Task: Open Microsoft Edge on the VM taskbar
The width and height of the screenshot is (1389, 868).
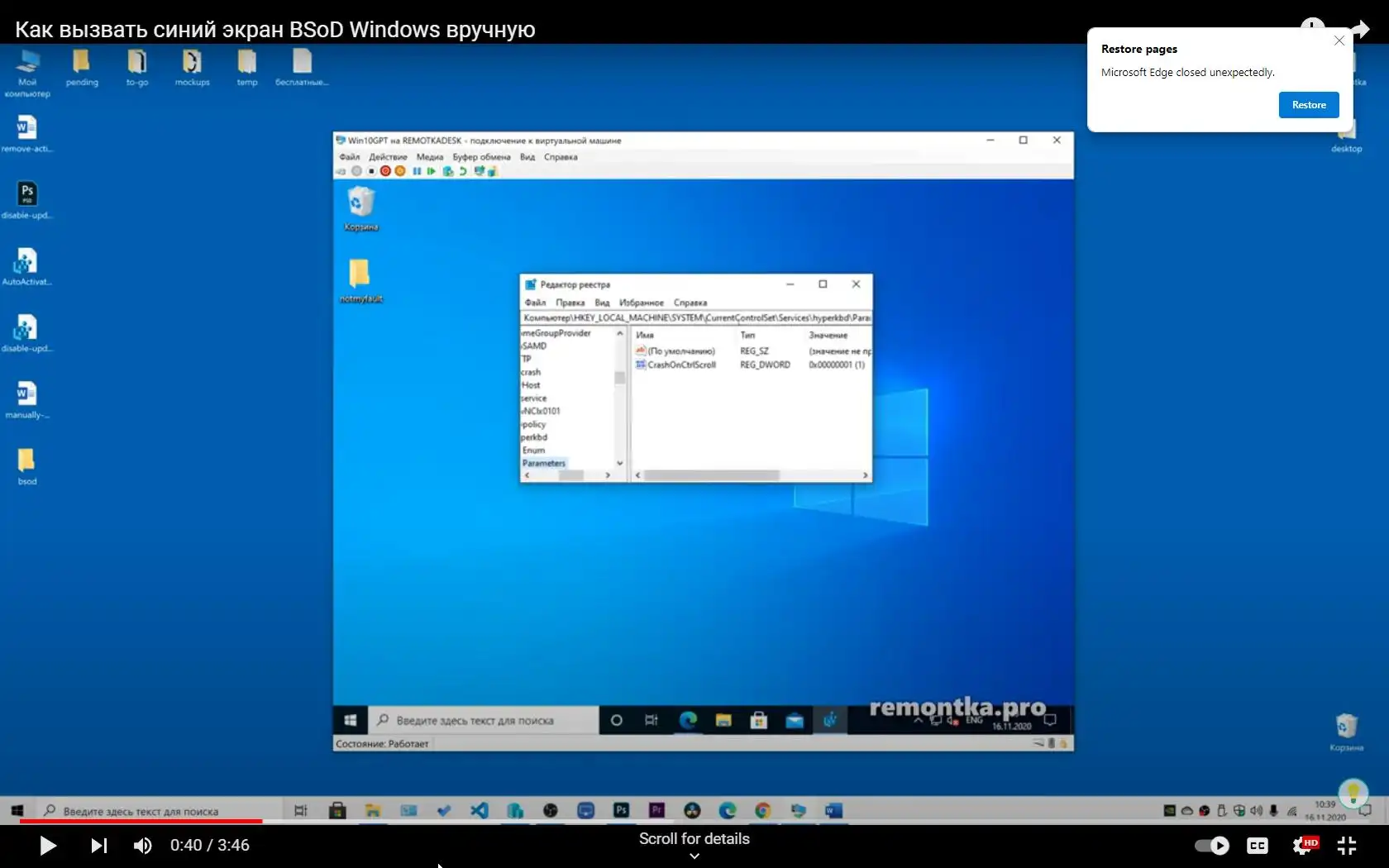Action: coord(688,720)
